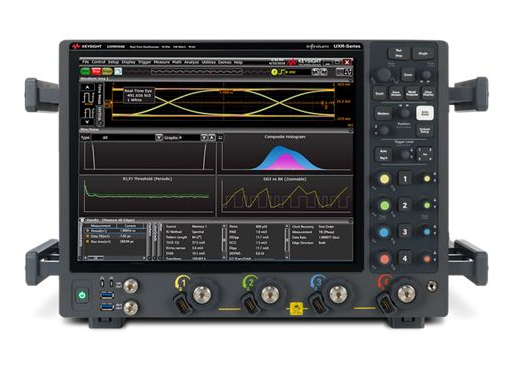
Task: Push the Default Setup hardware button
Action: (x=425, y=130)
